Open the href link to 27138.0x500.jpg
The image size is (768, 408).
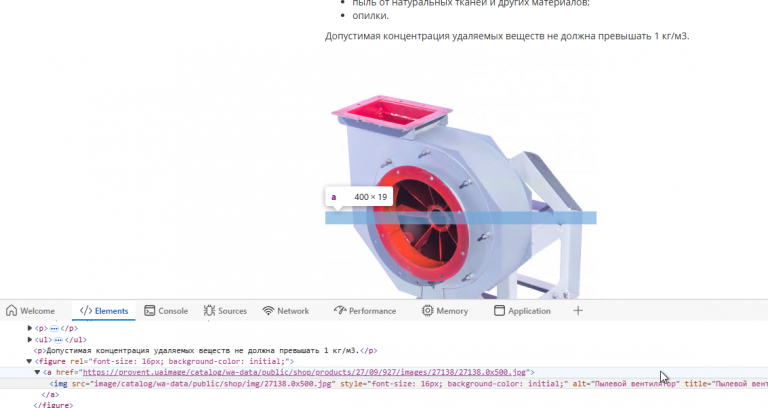tap(304, 372)
